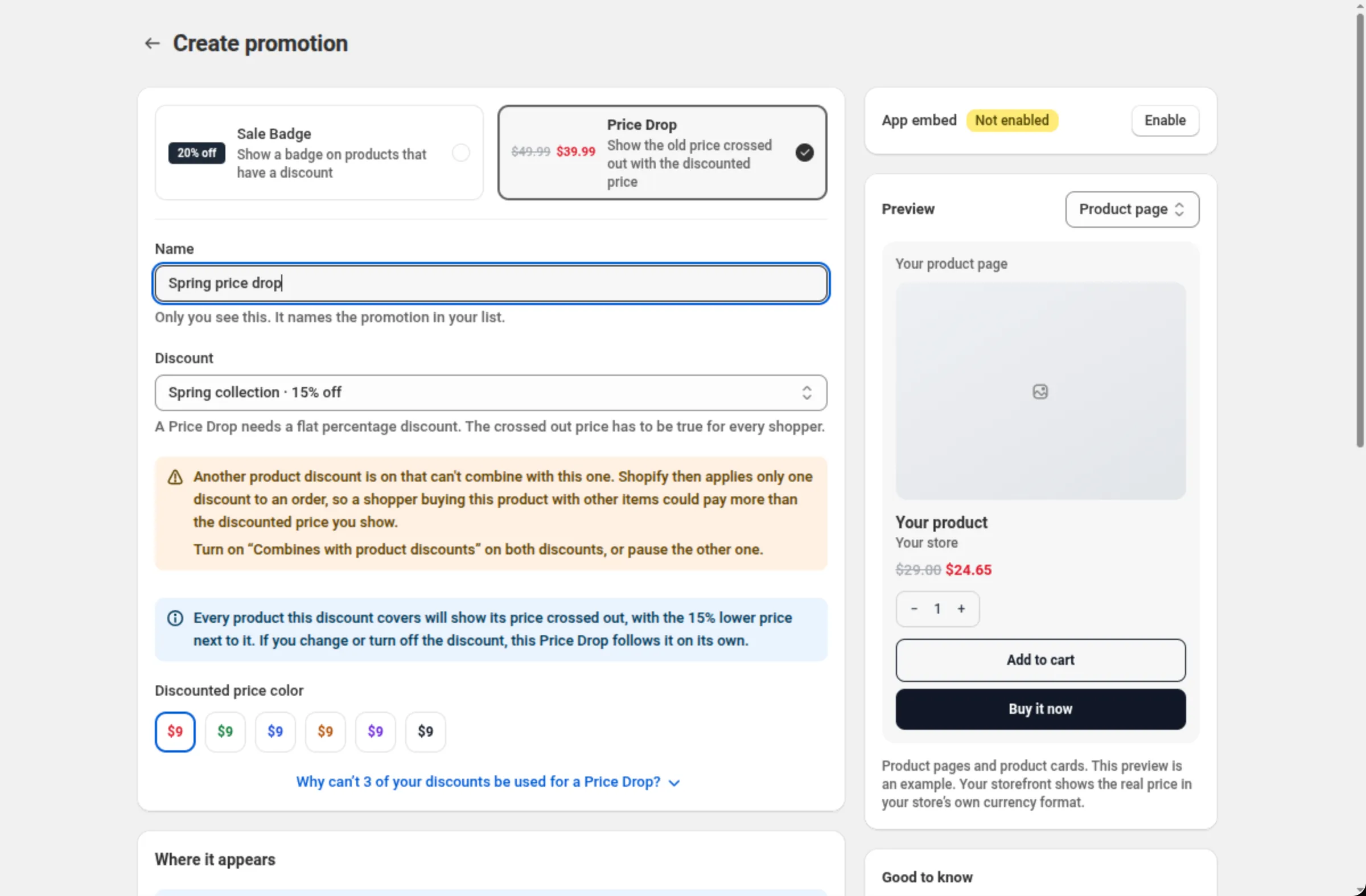Choose the black discounted price color
Screen dimensions: 1366x896
coord(425,732)
